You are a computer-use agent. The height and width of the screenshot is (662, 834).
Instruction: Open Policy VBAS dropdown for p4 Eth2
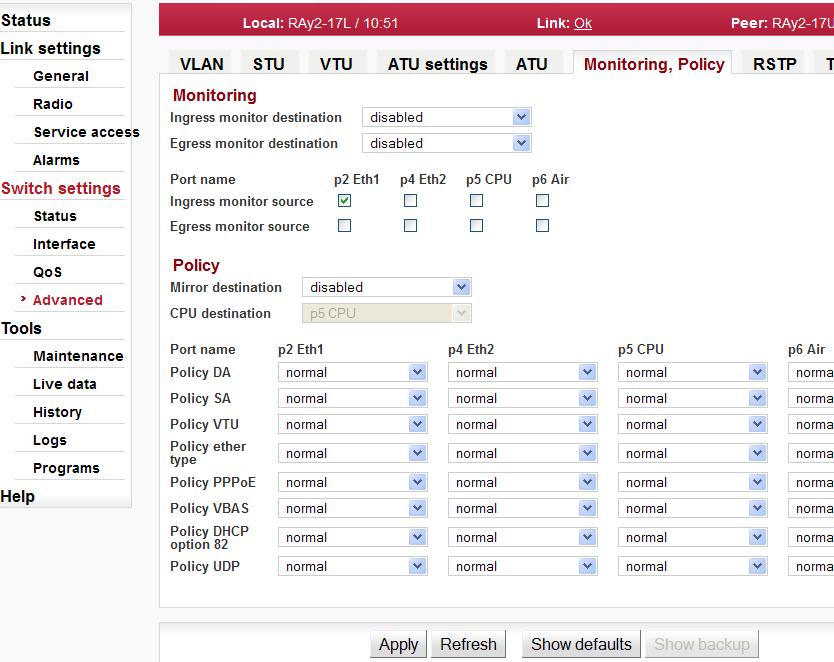click(x=522, y=508)
